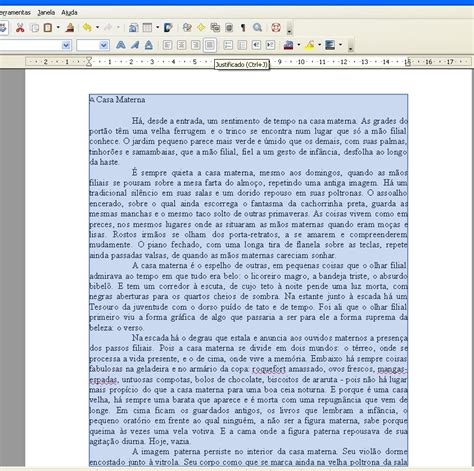Click the Insert Table icon

pos(147,28)
